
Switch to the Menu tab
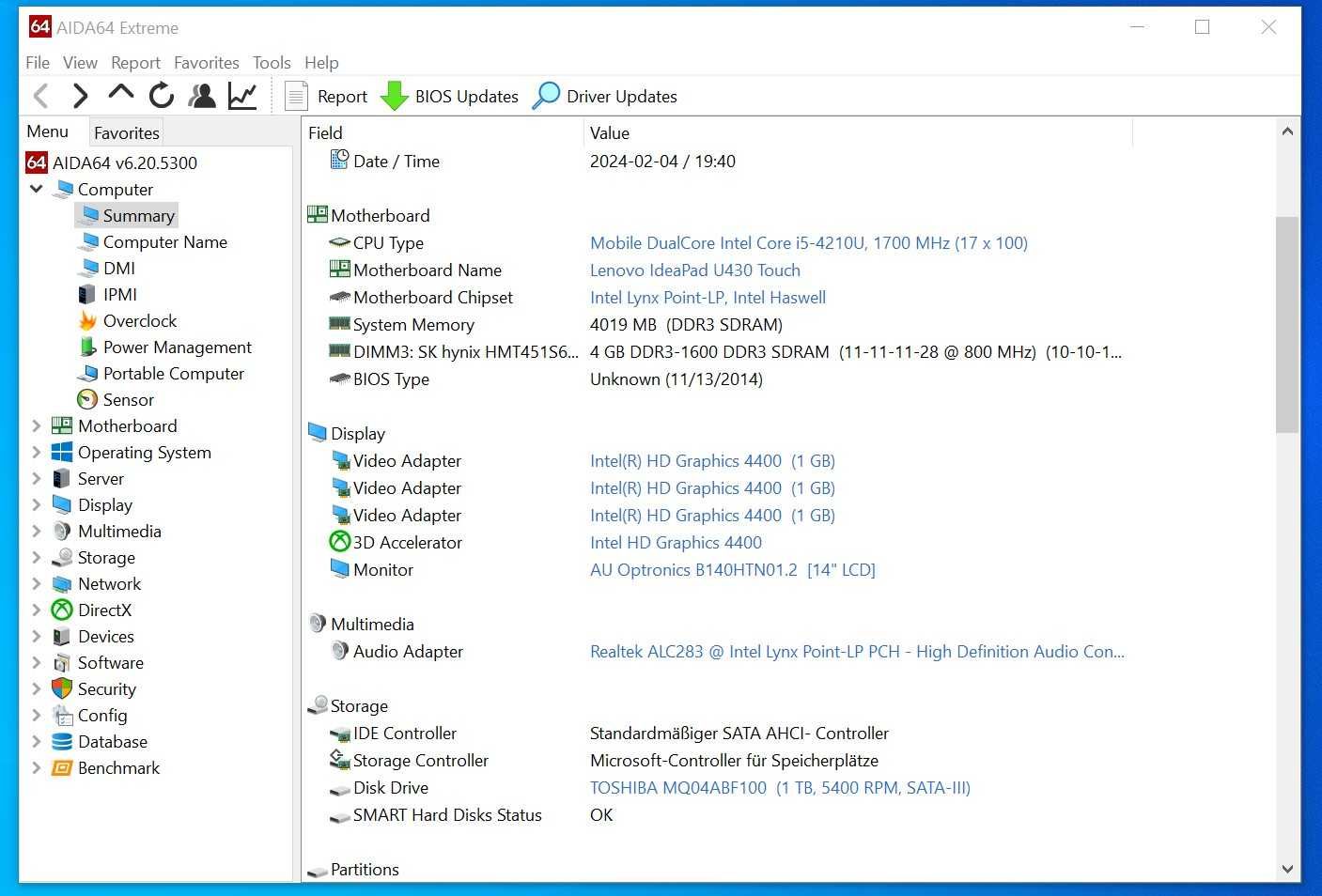(47, 131)
